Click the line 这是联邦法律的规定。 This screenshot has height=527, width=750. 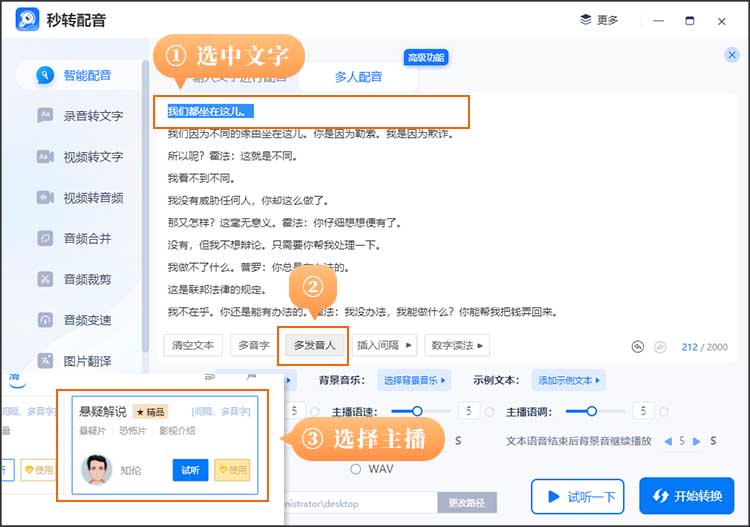(217, 290)
